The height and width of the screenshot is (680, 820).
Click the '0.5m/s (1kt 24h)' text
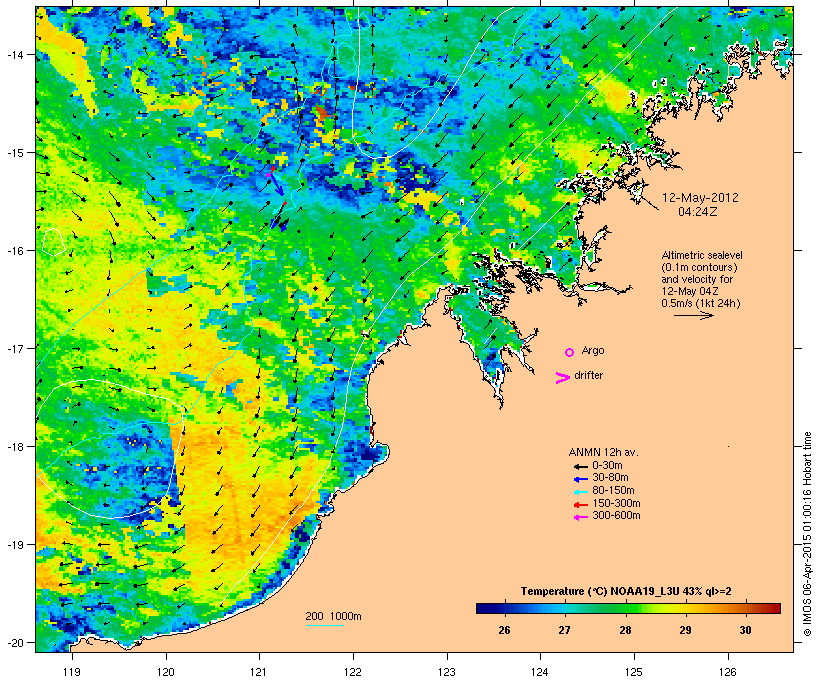click(x=701, y=303)
